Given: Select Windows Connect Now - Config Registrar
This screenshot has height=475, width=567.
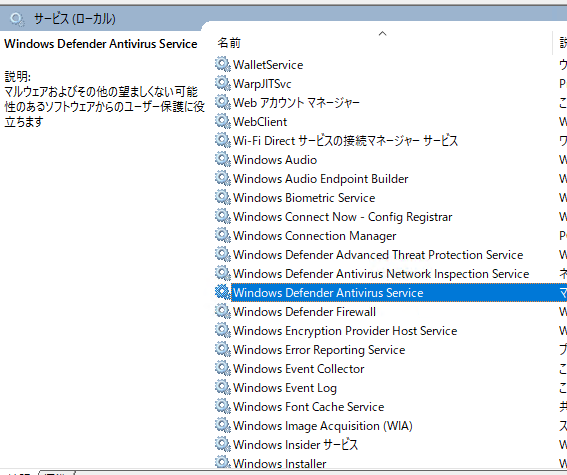Looking at the screenshot, I should 342,217.
